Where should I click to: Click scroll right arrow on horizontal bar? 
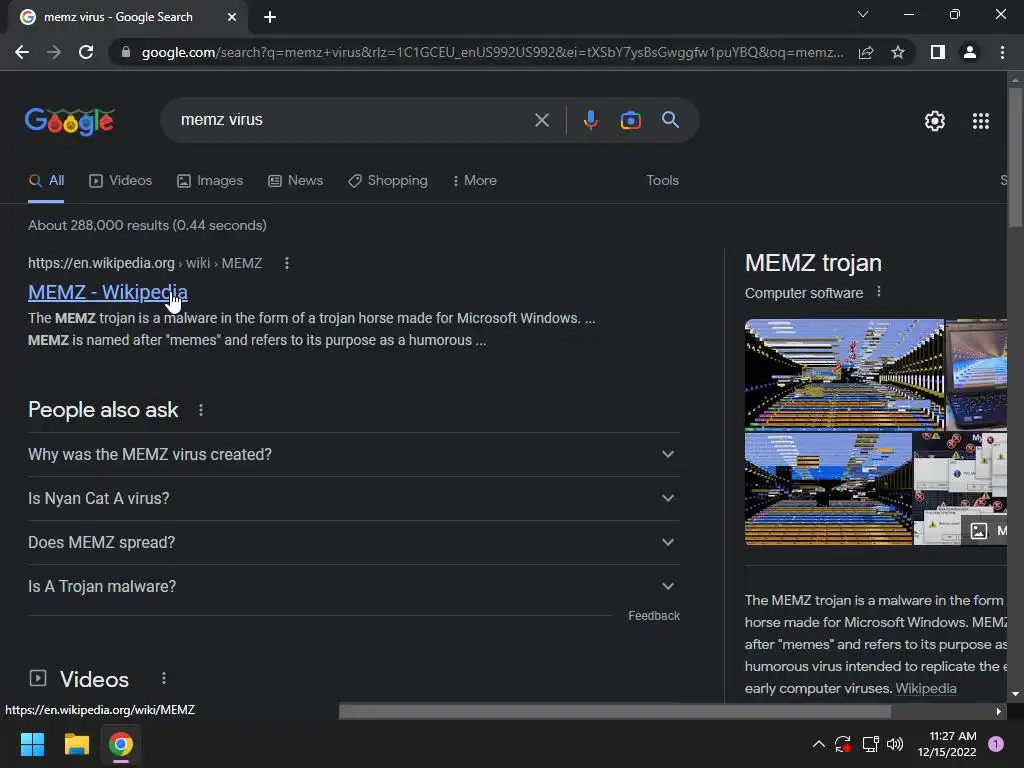(999, 711)
